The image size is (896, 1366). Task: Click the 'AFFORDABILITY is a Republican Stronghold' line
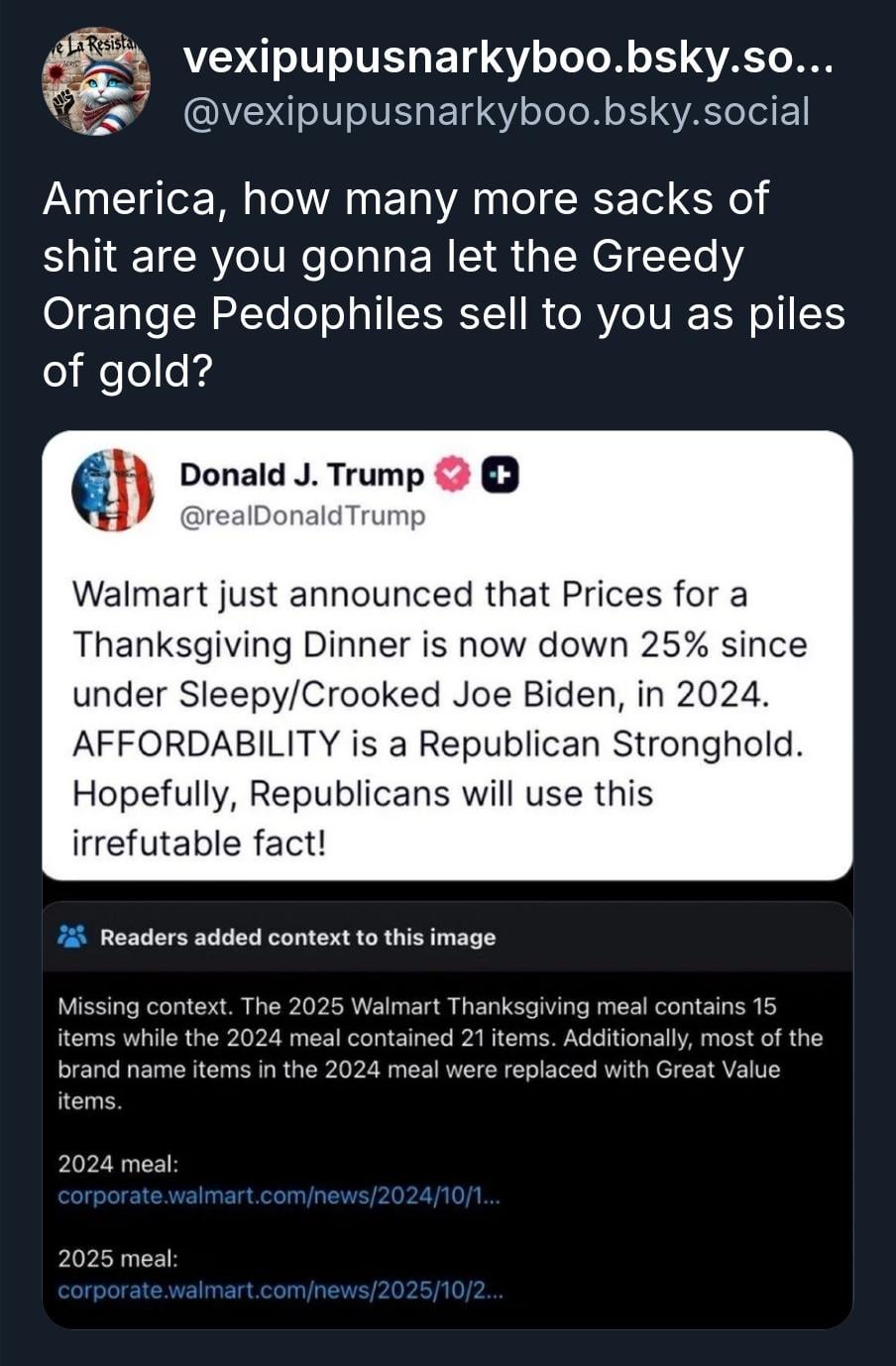tap(437, 743)
